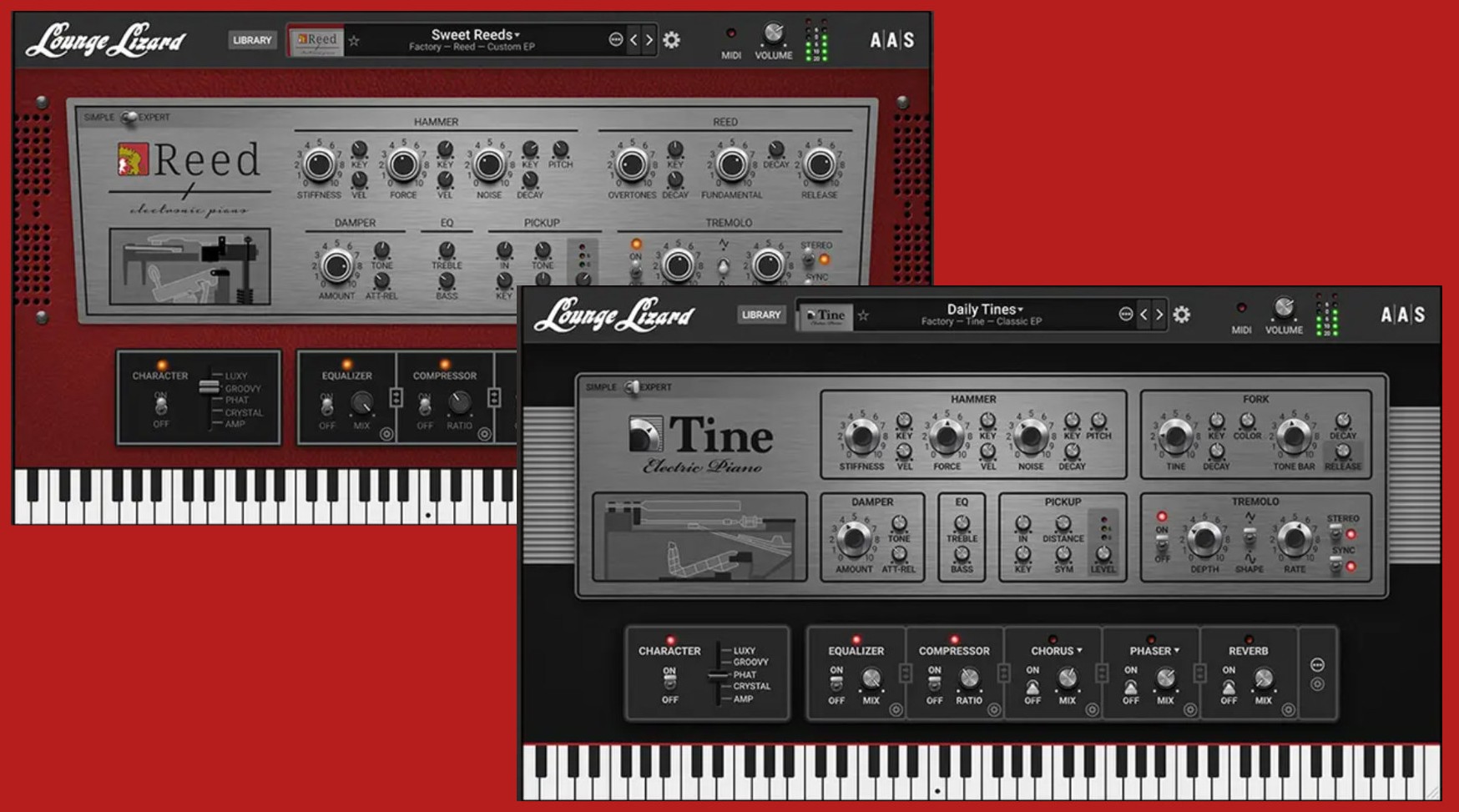The width and height of the screenshot is (1459, 812).
Task: Open settings gear in the Reed window
Action: coord(671,39)
